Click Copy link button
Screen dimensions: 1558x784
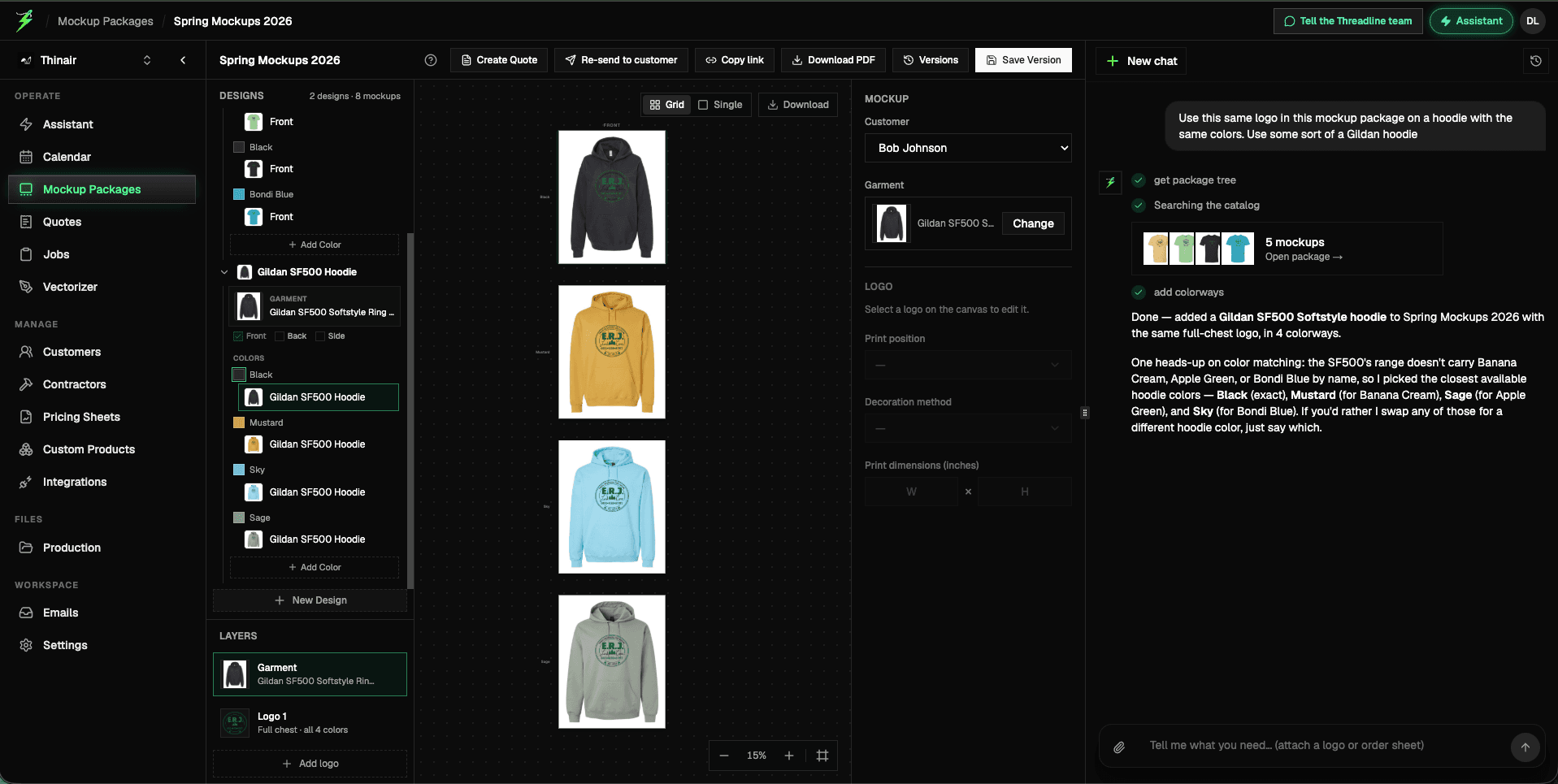coord(735,60)
